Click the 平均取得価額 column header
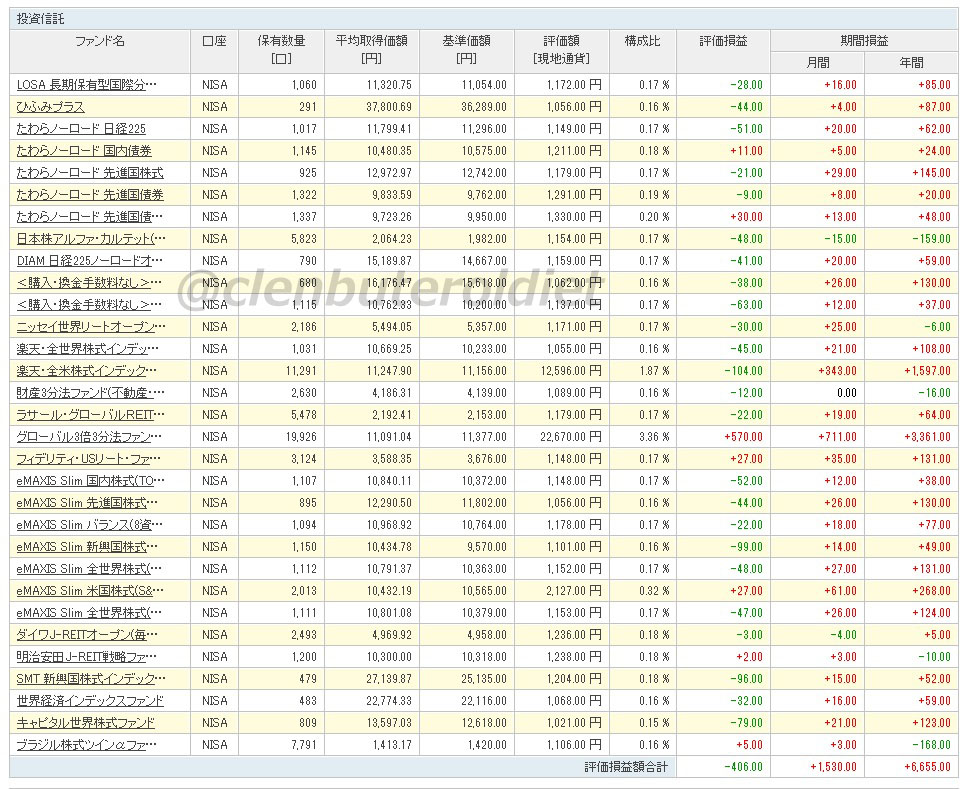 point(371,49)
